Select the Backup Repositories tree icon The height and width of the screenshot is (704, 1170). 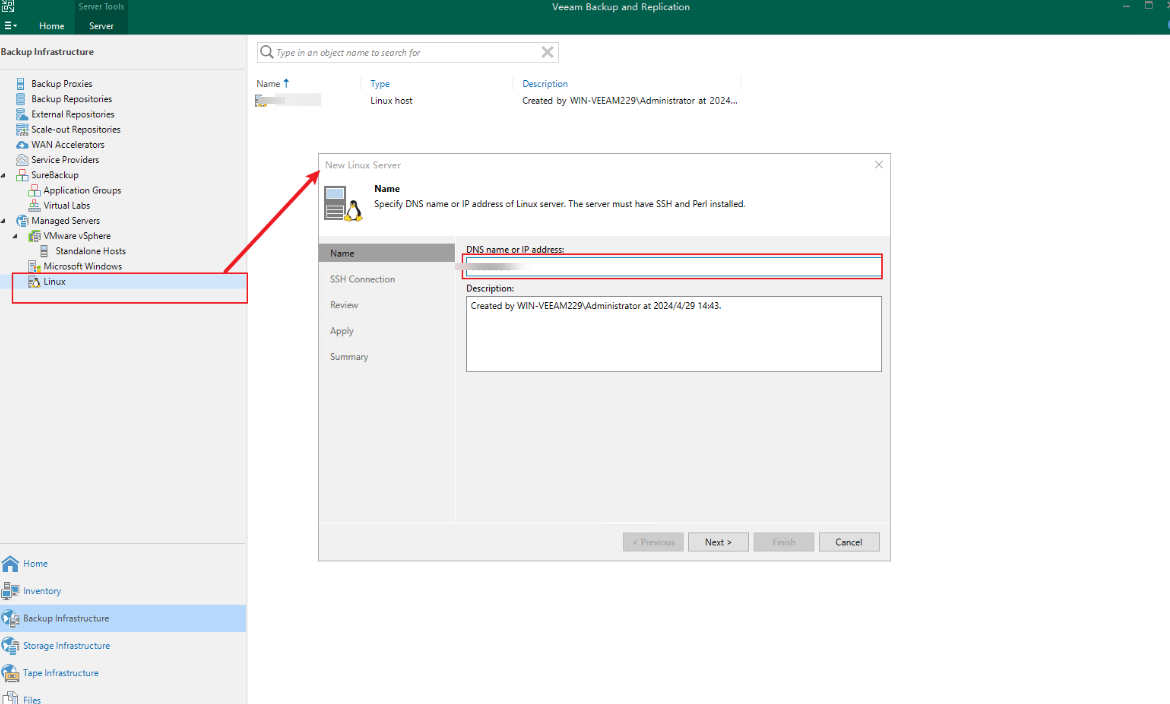[x=21, y=99]
